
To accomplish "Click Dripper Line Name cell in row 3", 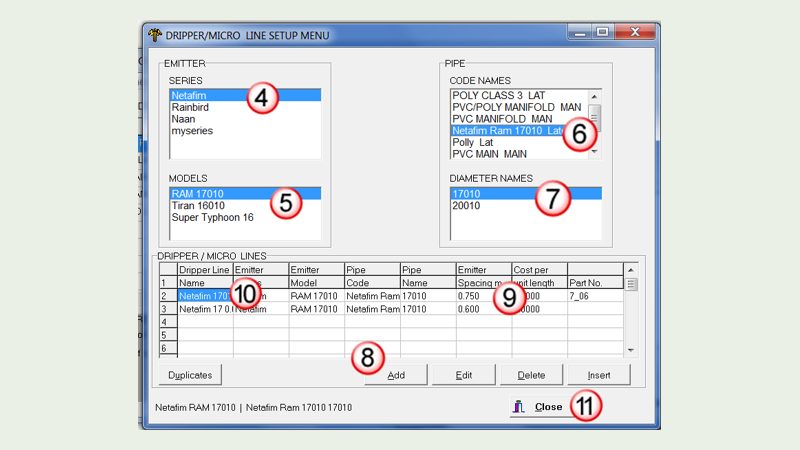I will pos(205,309).
